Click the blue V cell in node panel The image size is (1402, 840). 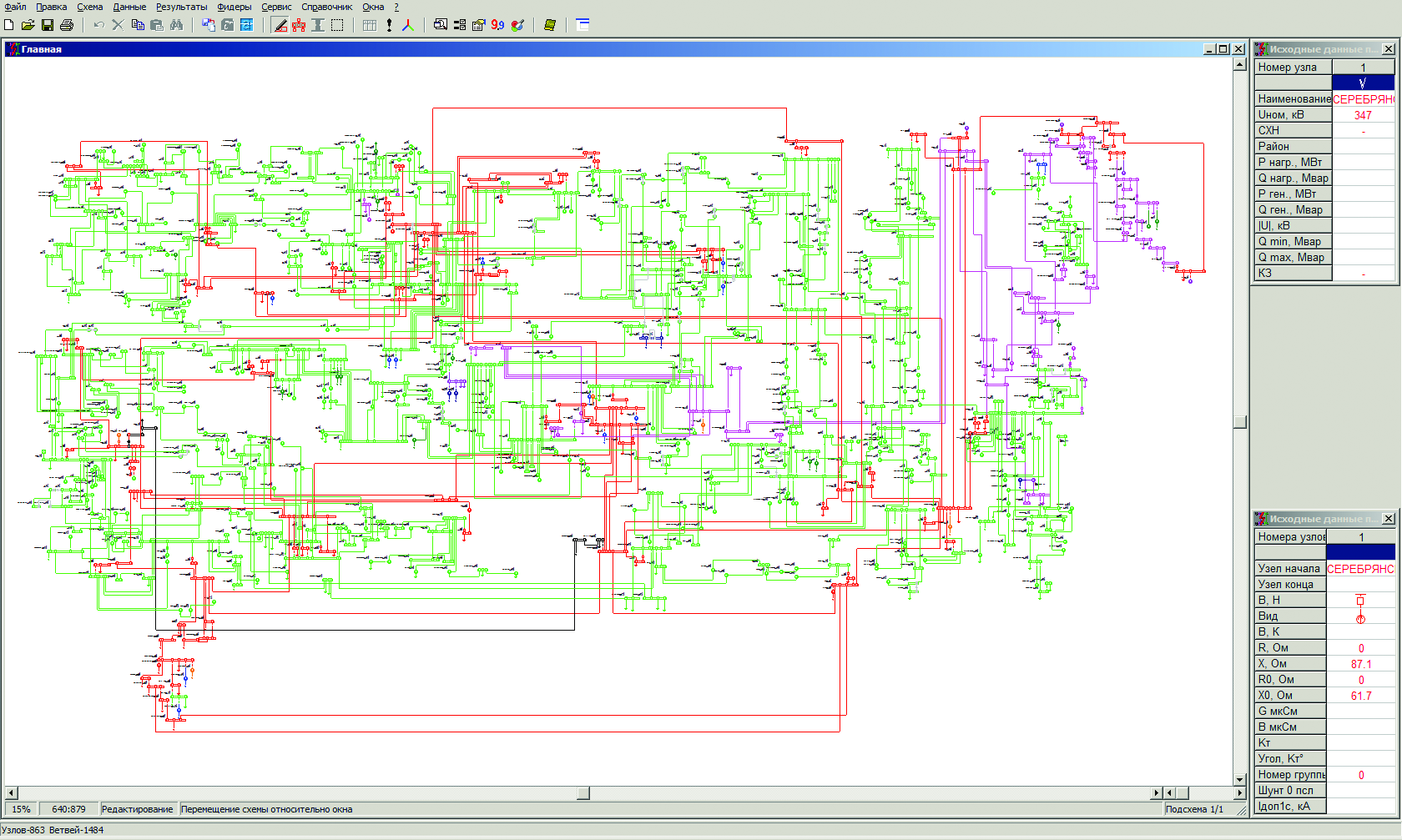pyautogui.click(x=1363, y=83)
